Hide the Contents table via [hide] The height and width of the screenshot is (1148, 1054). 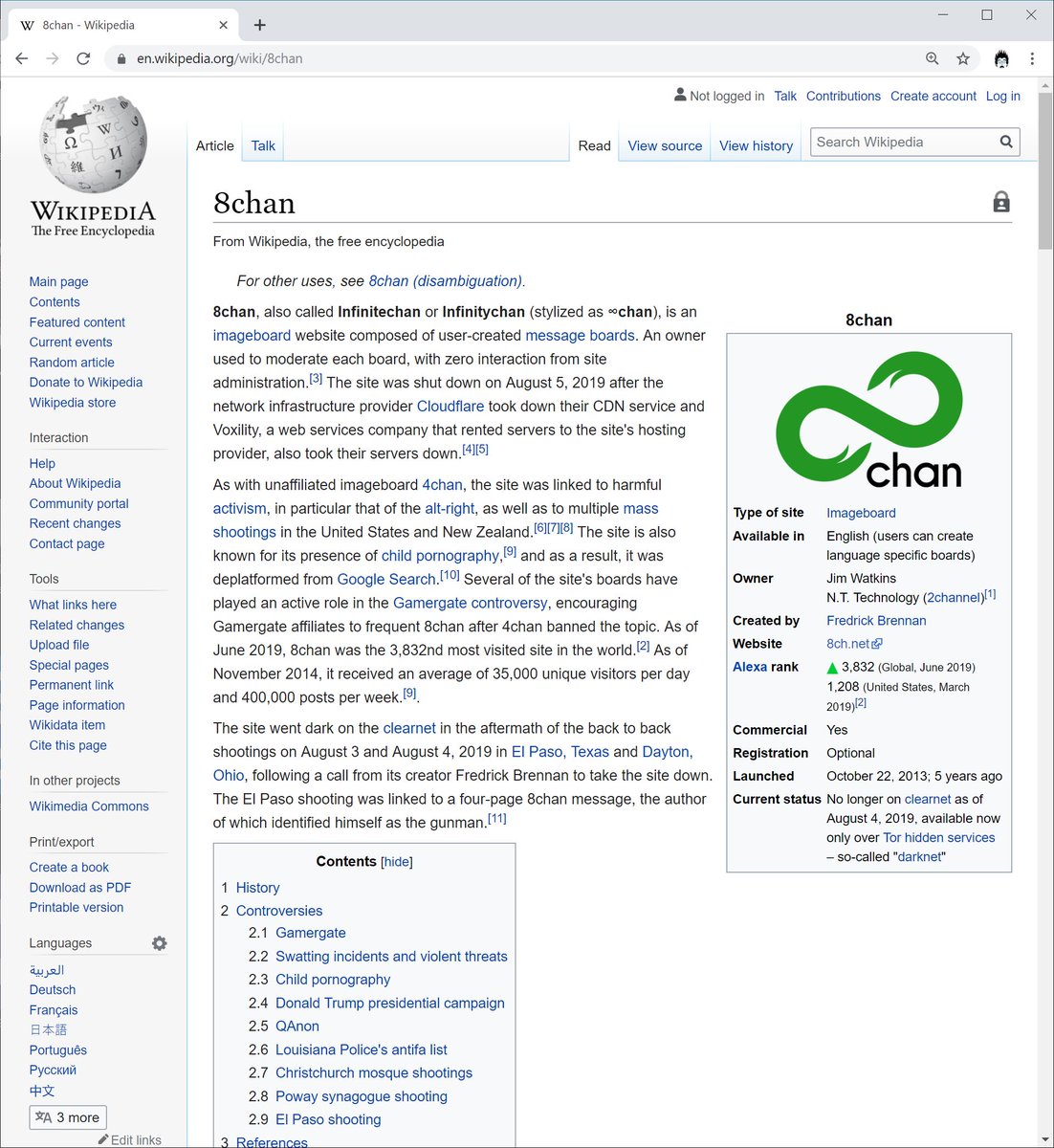click(x=397, y=862)
